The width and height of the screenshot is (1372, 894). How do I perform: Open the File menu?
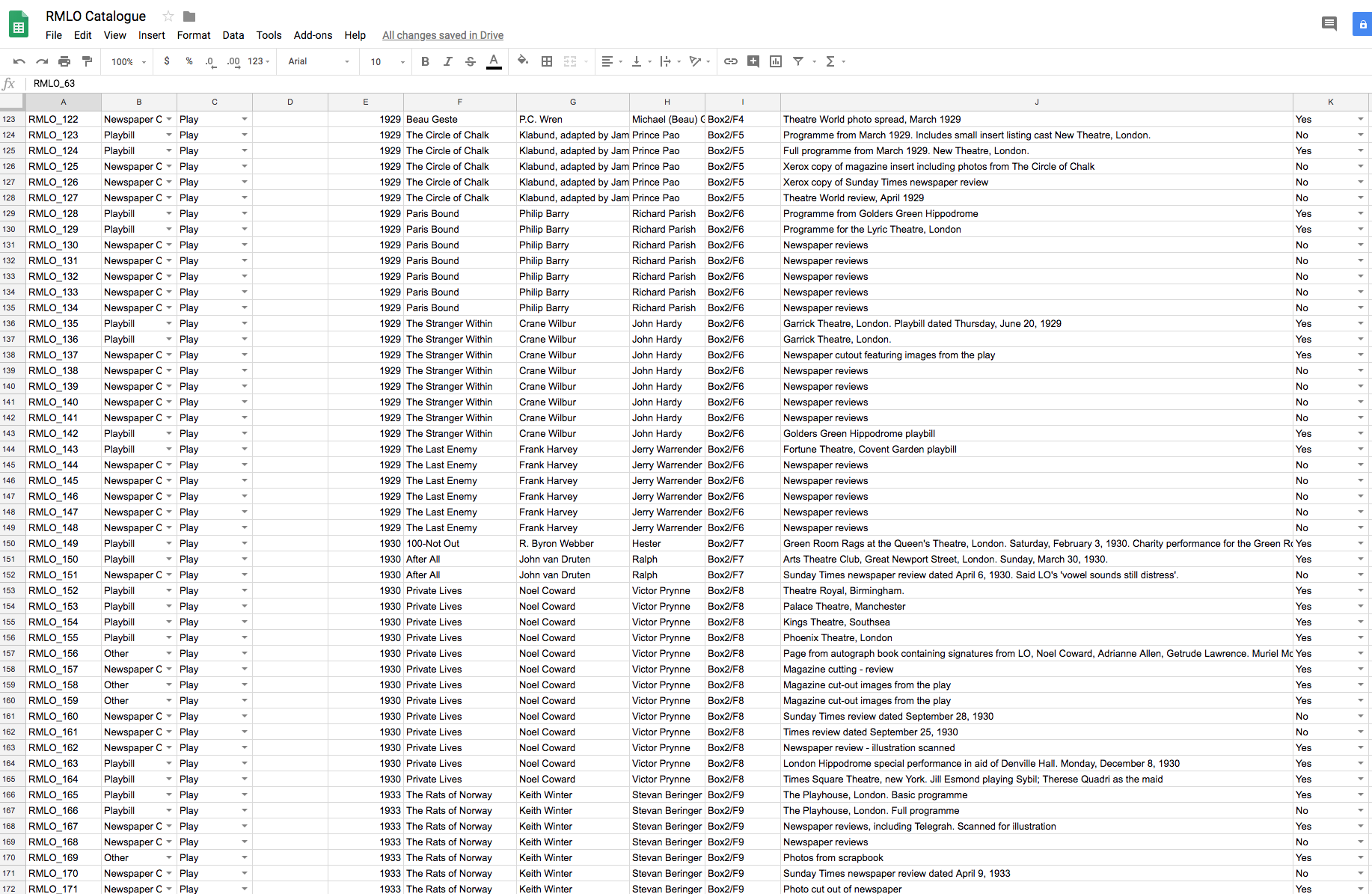[54, 35]
